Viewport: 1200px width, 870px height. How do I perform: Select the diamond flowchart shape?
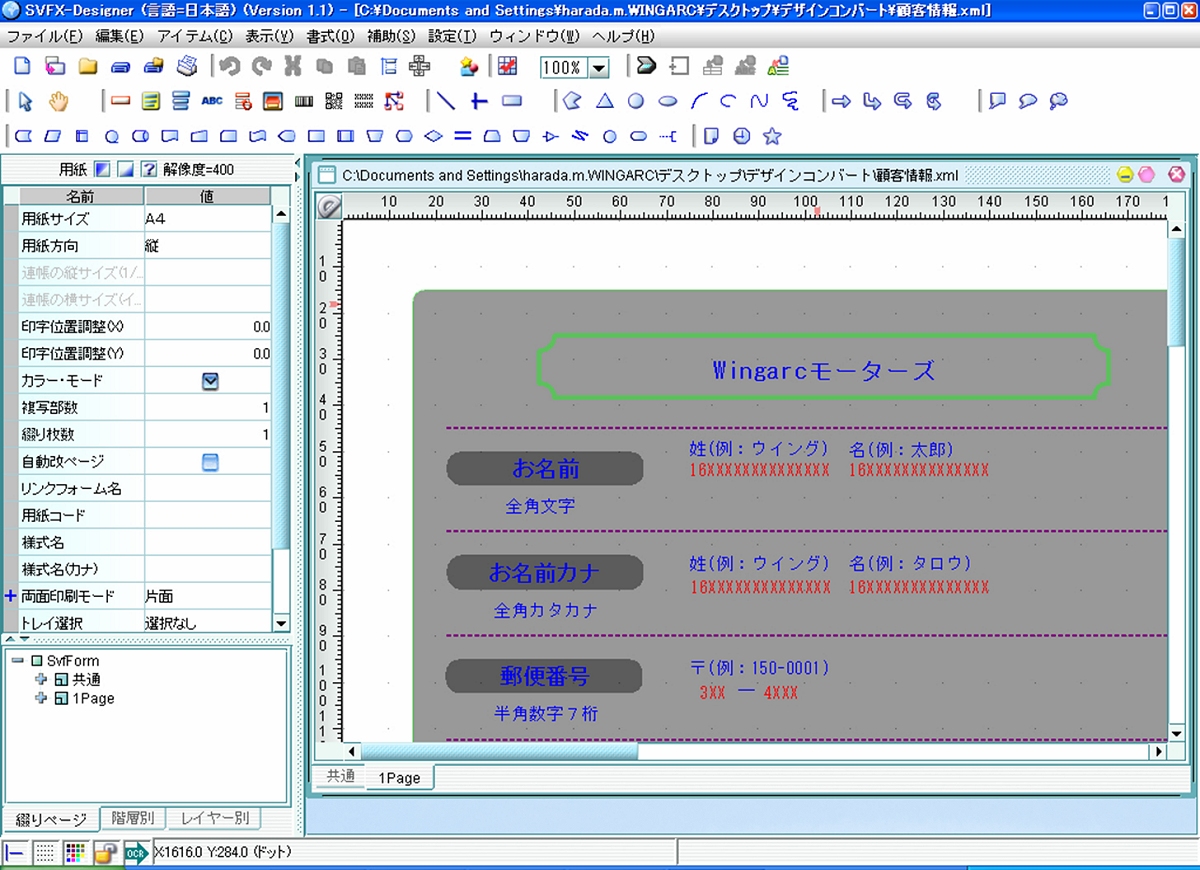433,135
